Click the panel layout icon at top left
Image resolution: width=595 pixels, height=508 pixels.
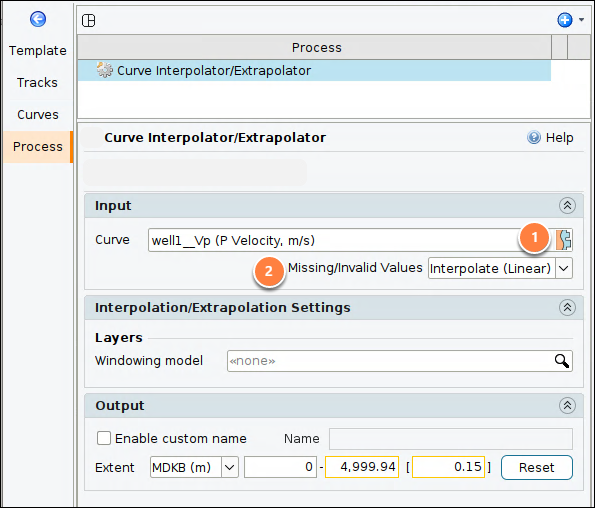point(88,20)
